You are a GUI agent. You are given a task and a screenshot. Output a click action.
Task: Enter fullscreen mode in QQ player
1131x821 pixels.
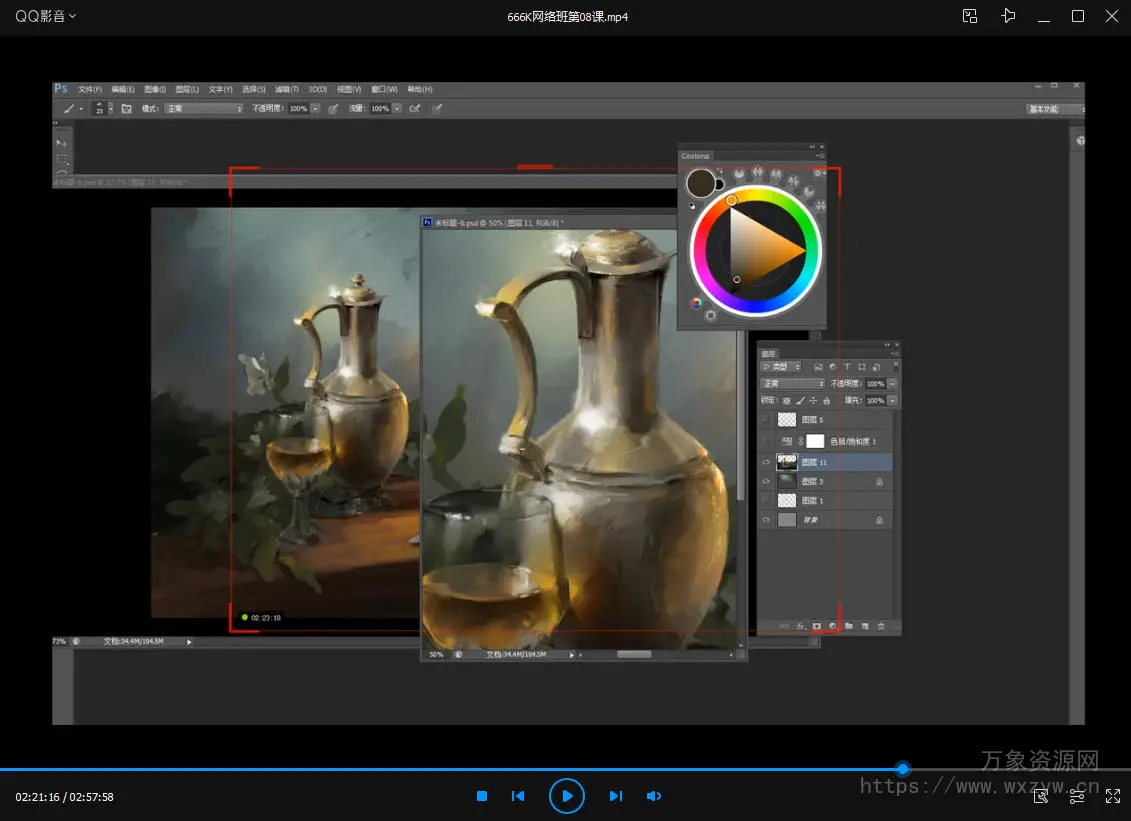(x=1113, y=796)
